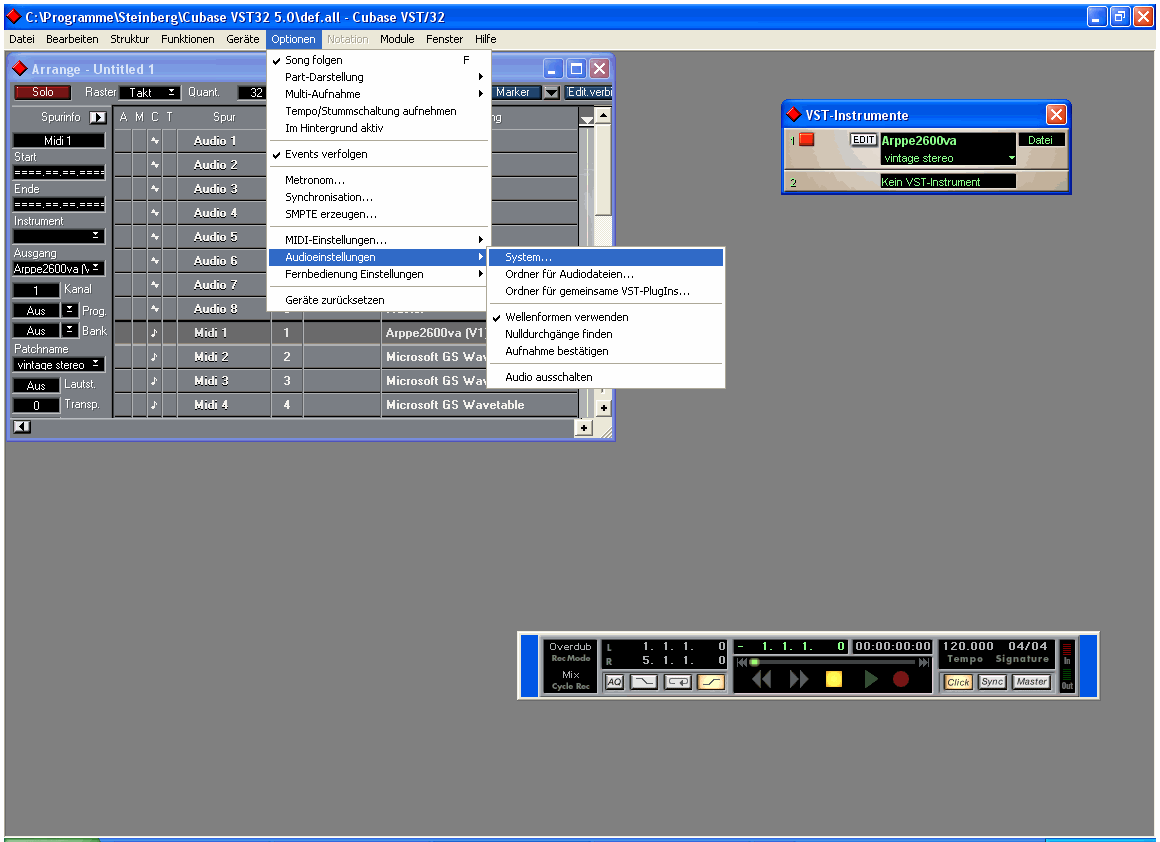Open the Marker dropdown arrow
This screenshot has height=842, width=1160.
pos(551,92)
